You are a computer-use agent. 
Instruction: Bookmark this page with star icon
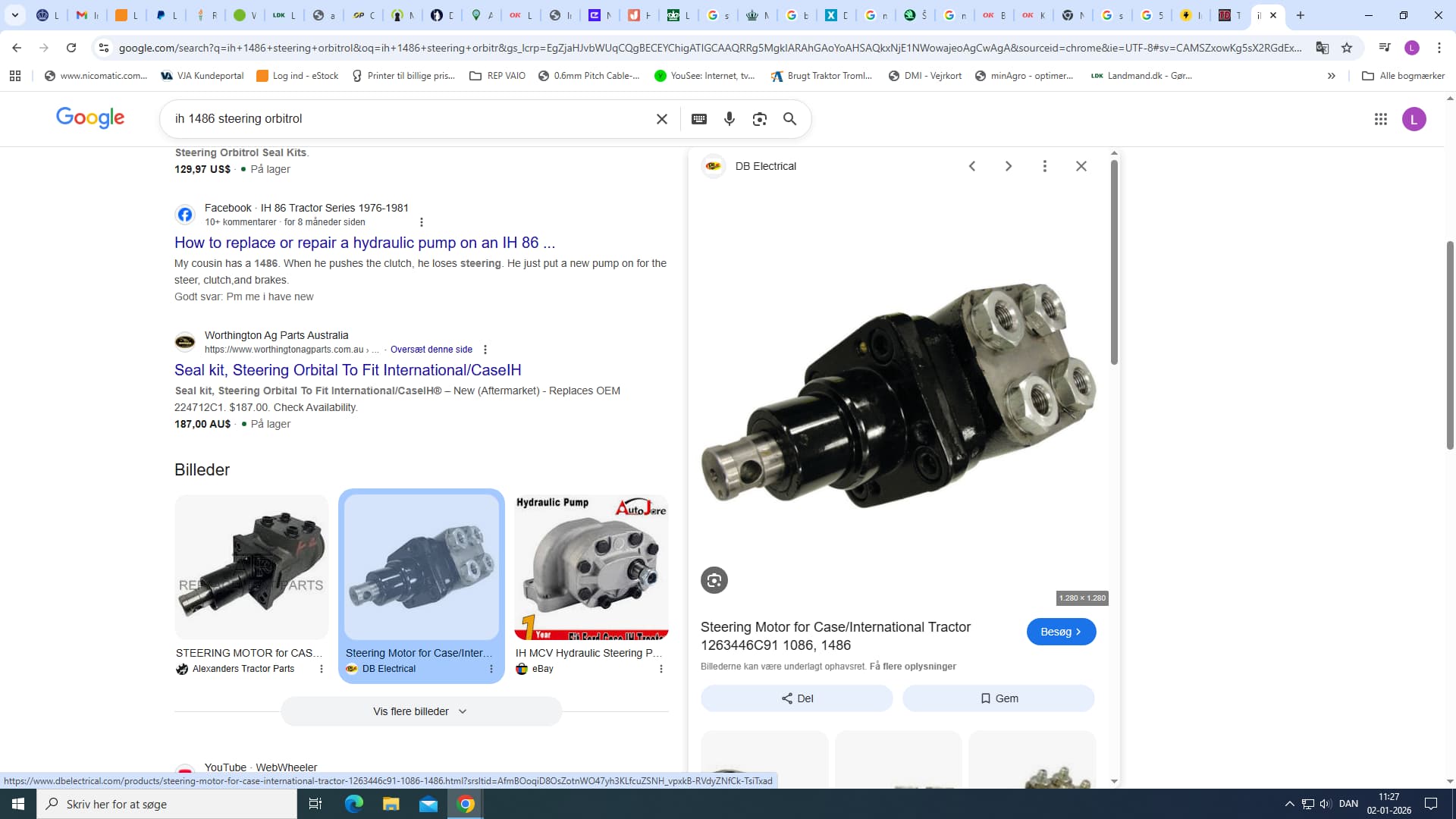[1347, 48]
